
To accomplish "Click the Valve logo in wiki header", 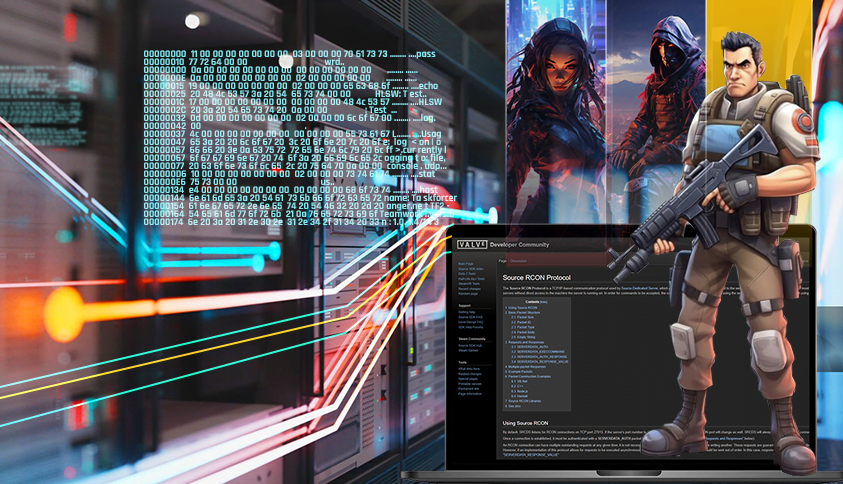I will click(472, 245).
